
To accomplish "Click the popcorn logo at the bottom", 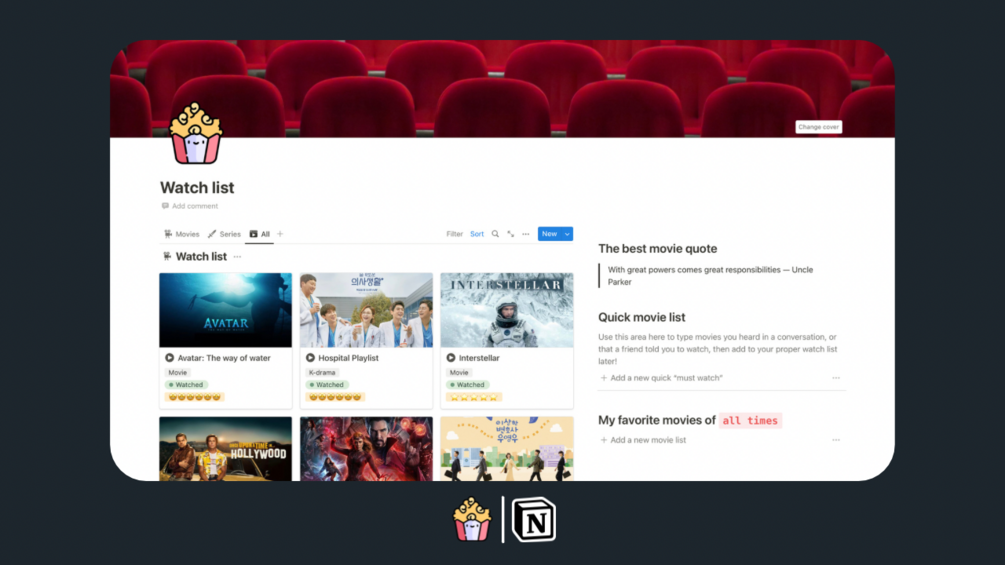I will [472, 520].
